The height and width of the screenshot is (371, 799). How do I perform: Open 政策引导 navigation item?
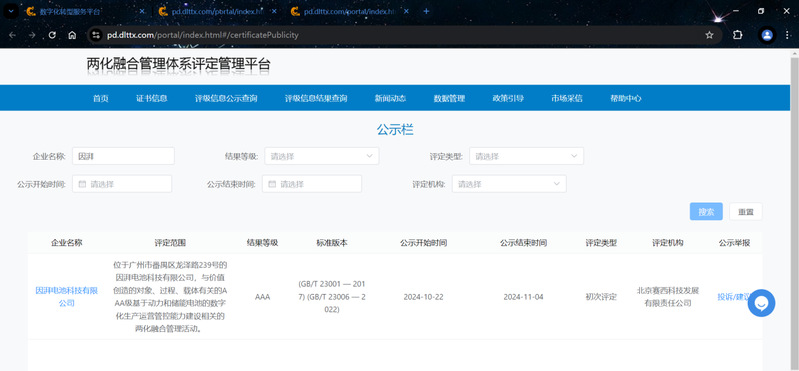coord(508,98)
